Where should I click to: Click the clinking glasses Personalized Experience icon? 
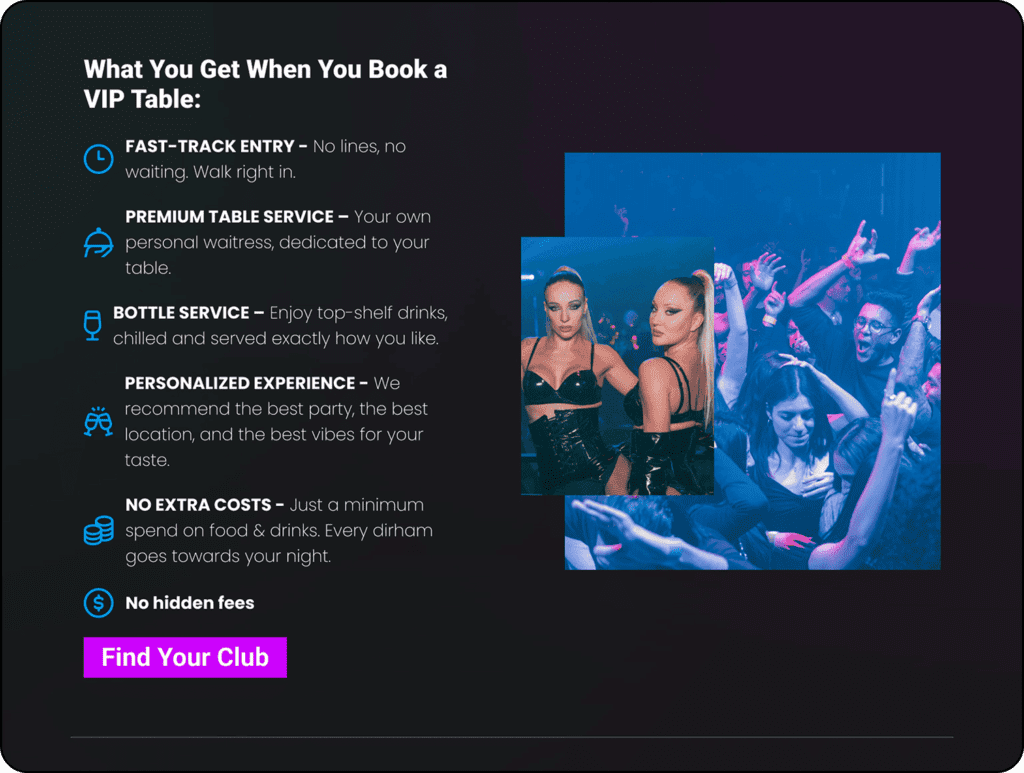98,422
